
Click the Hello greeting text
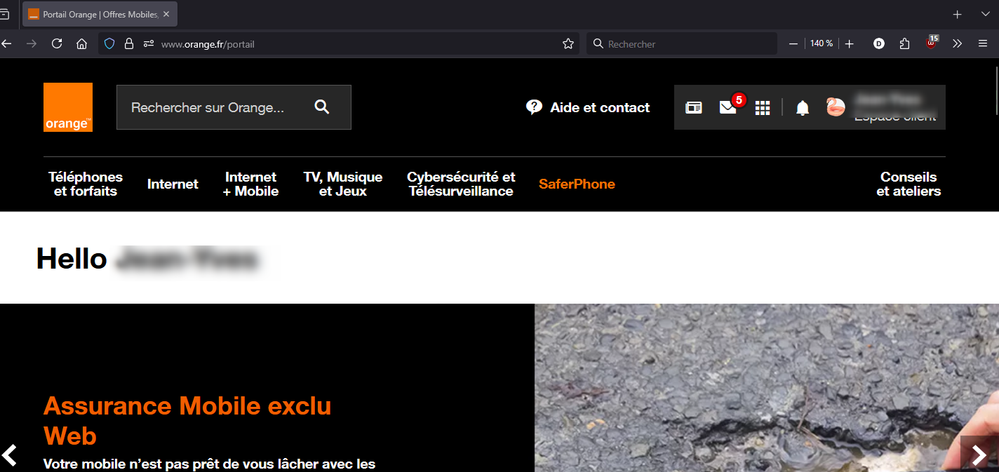[71, 259]
